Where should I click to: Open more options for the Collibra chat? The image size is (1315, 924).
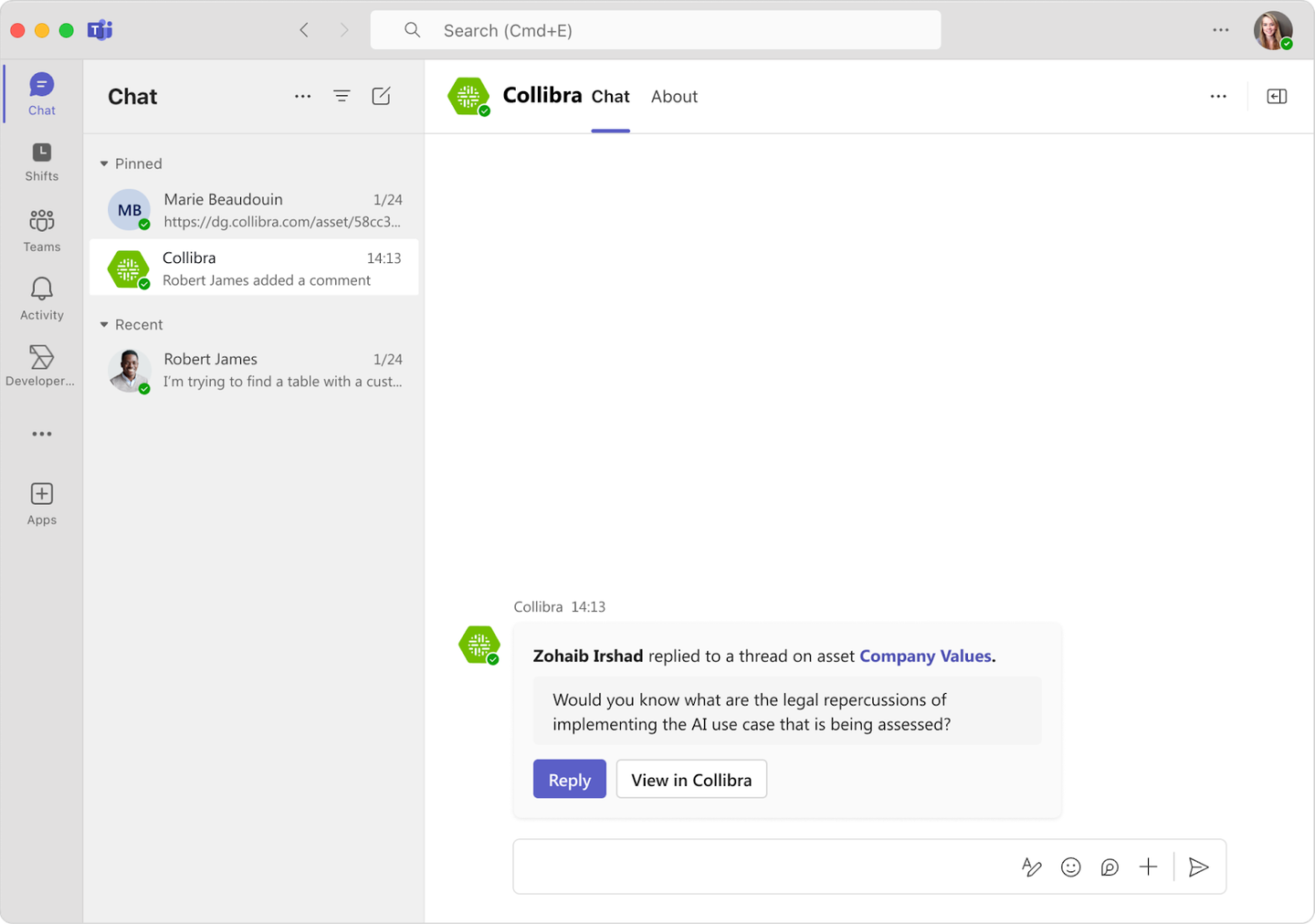click(x=1218, y=95)
